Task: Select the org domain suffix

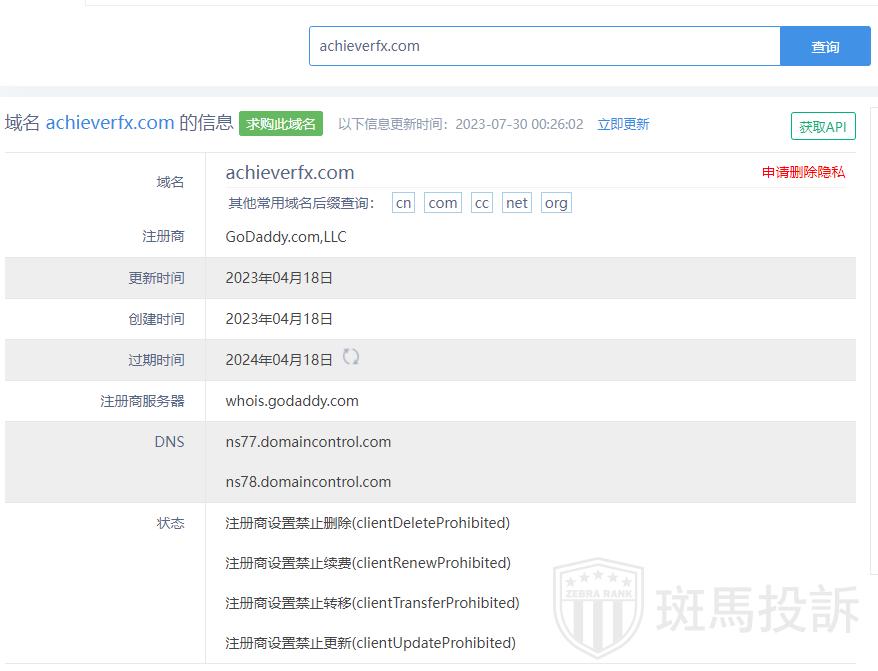Action: (x=556, y=203)
